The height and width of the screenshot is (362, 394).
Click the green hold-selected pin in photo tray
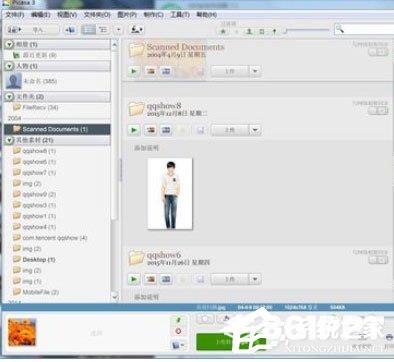pyautogui.click(x=178, y=320)
